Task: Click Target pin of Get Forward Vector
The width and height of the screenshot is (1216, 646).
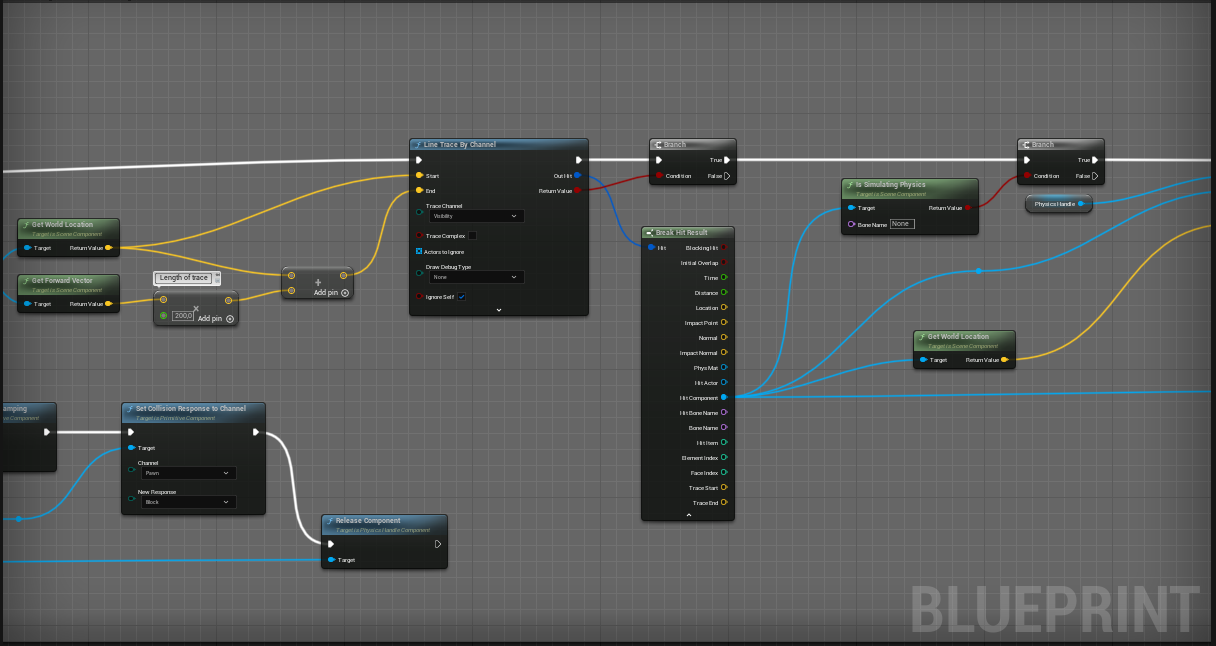Action: [x=27, y=303]
